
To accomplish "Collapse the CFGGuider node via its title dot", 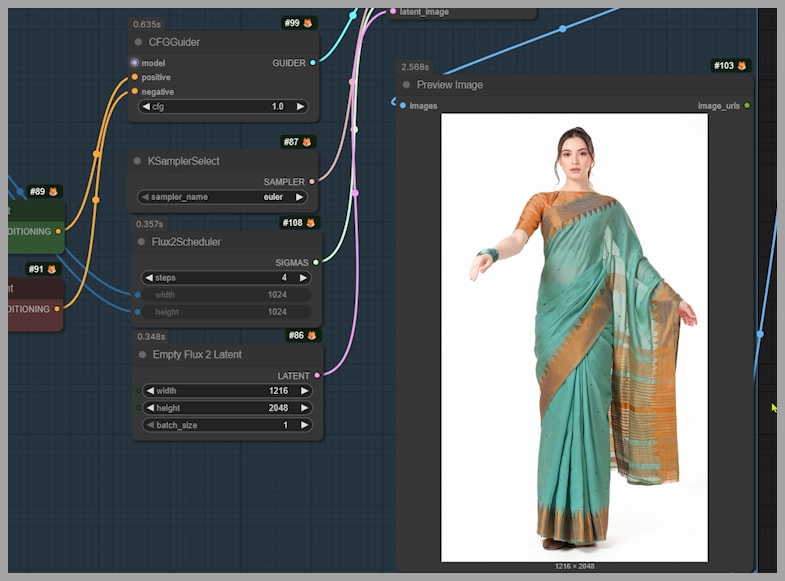I will 138,42.
